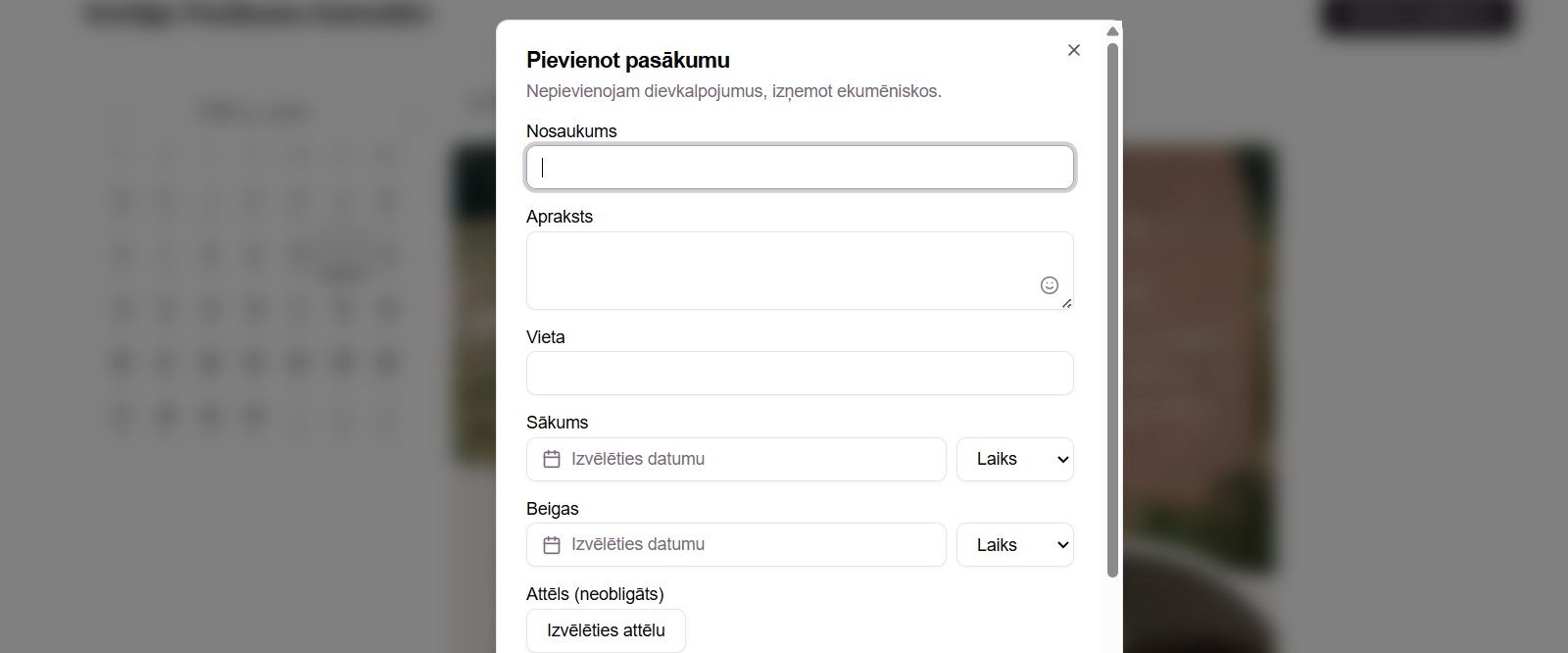The width and height of the screenshot is (1568, 653).
Task: Click the dialog's vertical scrollbar thumb
Action: [1112, 294]
